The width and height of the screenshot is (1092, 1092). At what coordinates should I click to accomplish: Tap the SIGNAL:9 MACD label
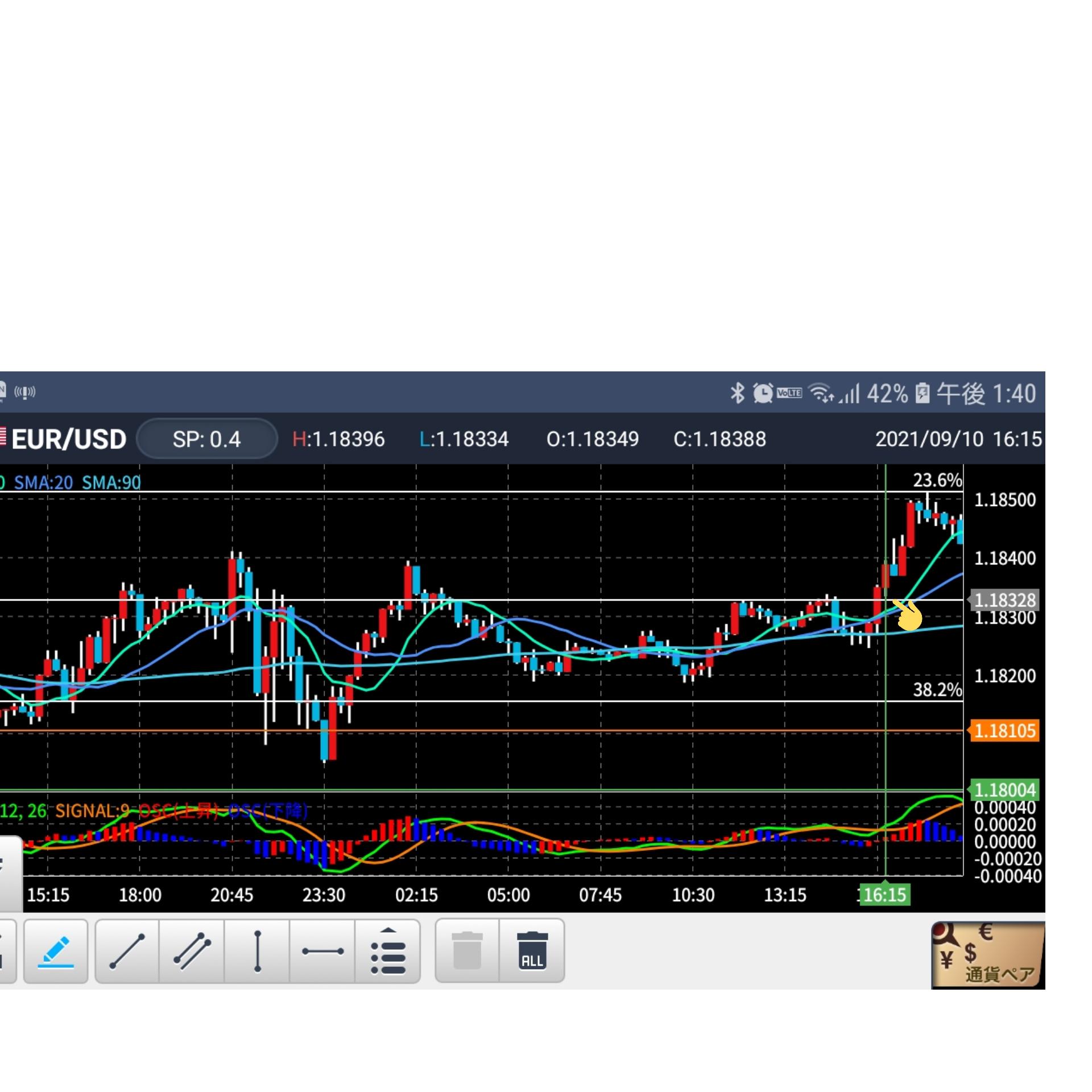tap(92, 810)
